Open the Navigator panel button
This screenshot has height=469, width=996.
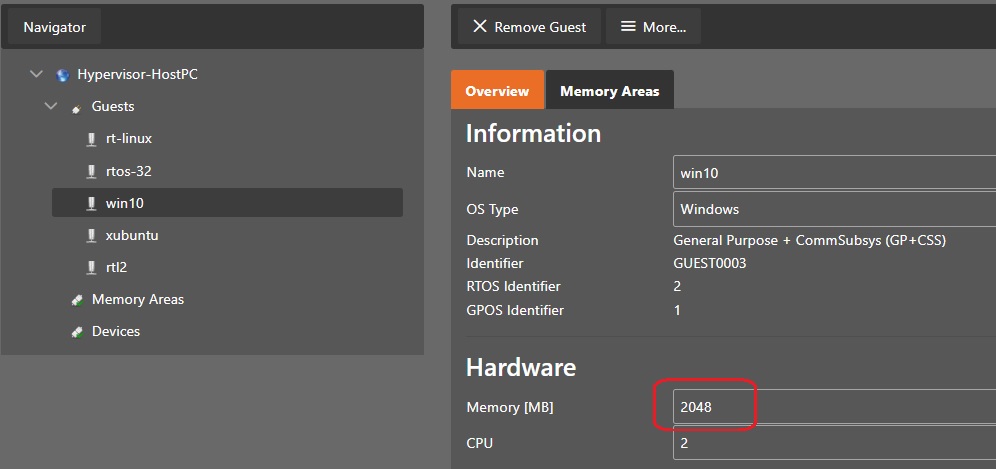click(x=55, y=27)
